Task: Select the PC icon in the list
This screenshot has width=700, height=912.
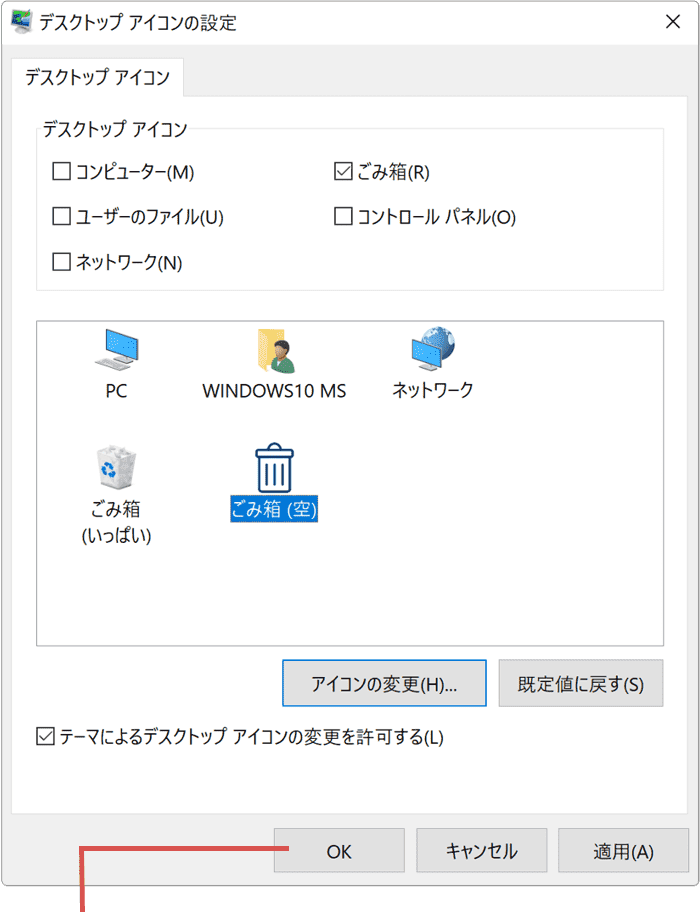Action: pyautogui.click(x=117, y=350)
